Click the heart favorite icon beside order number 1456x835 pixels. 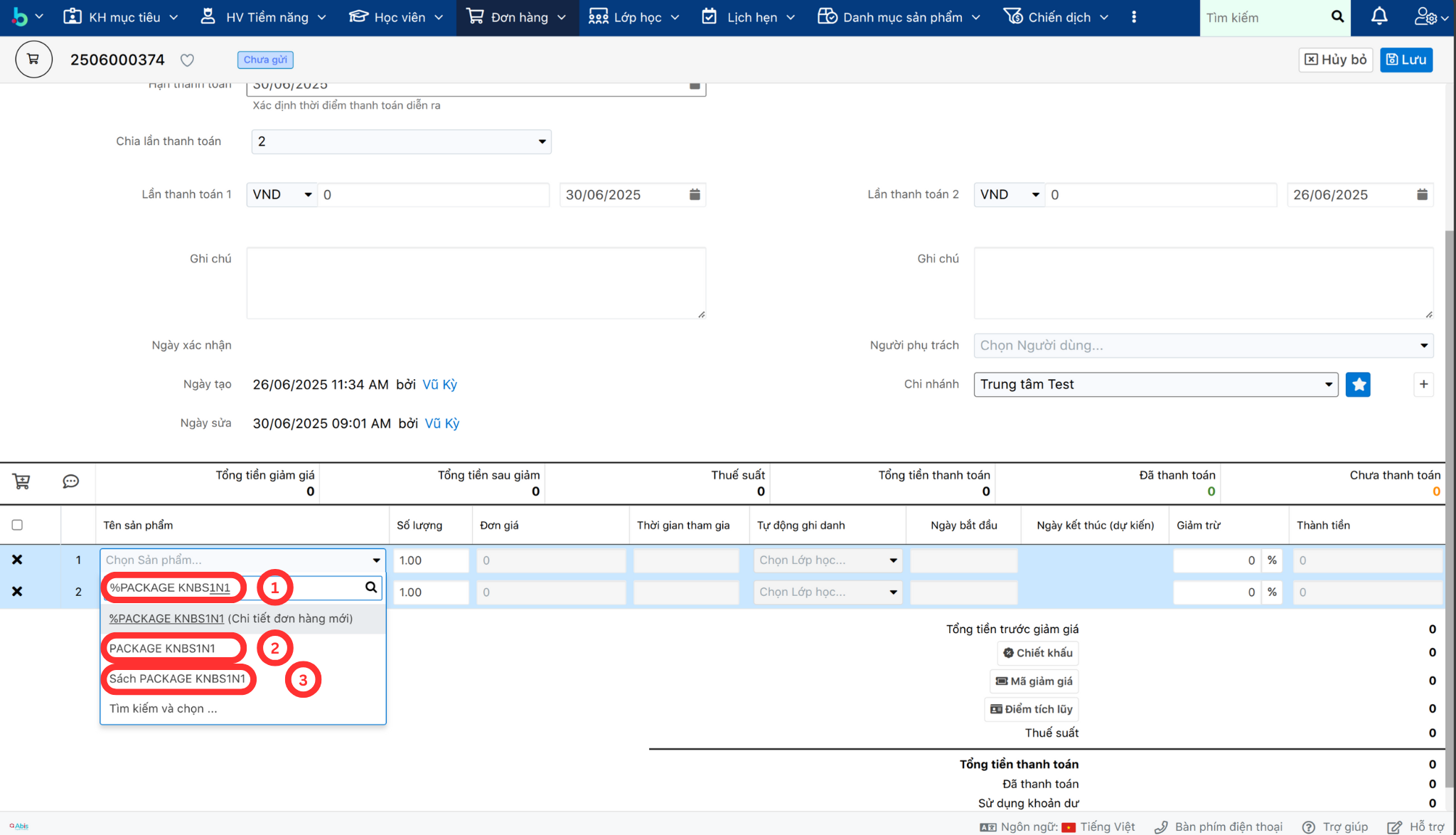(187, 60)
